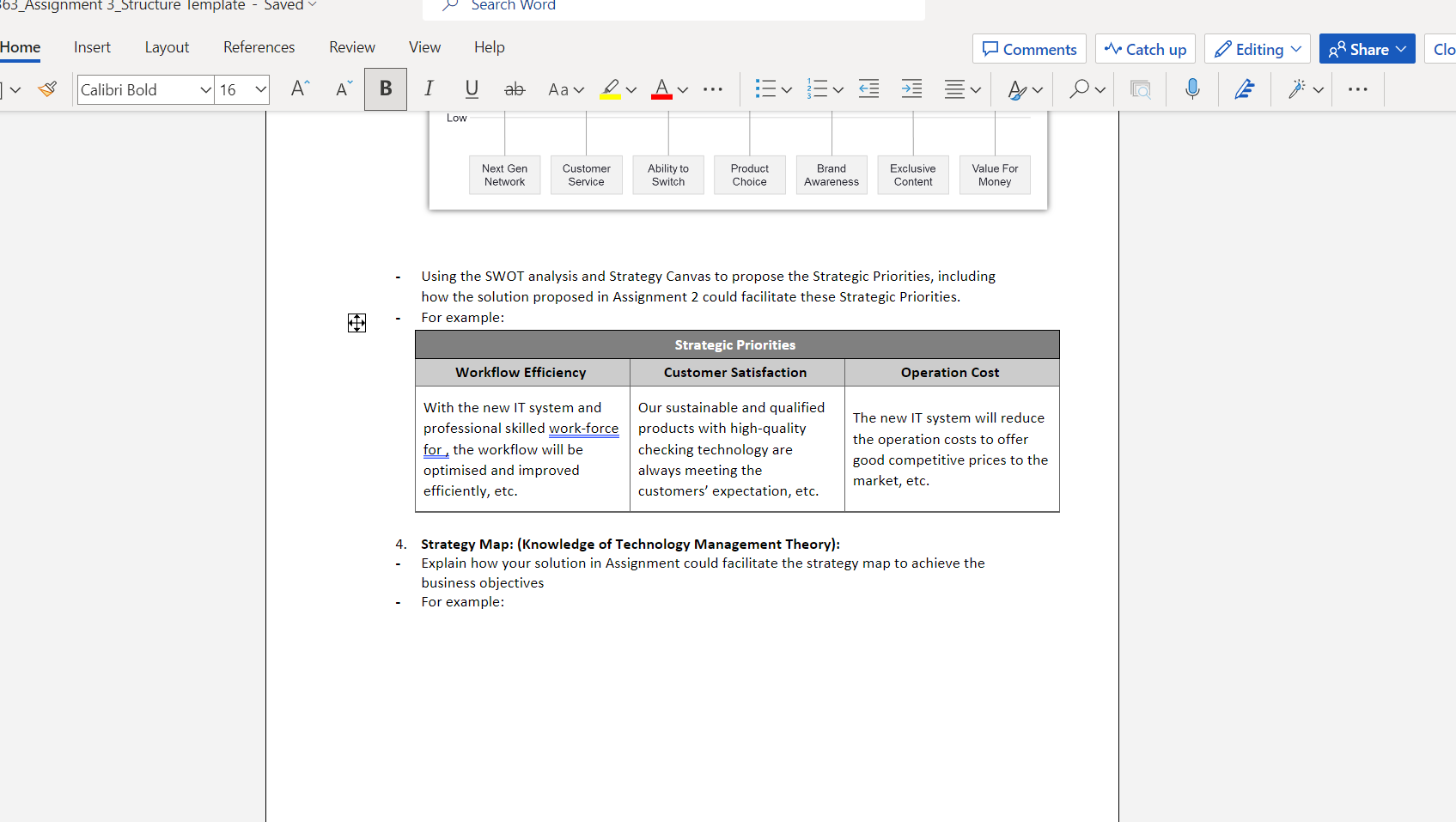Apply the red font color swatch
Viewport: 1456px width, 822px height.
[x=661, y=88]
